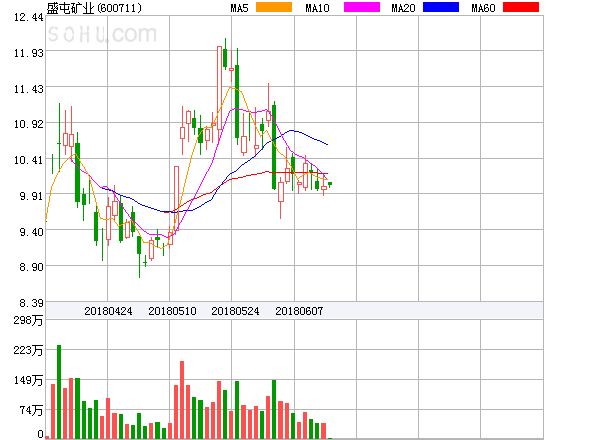Screen dimensions: 600x440
Task: Click the 9.91 price axis label
Action: [x=31, y=196]
